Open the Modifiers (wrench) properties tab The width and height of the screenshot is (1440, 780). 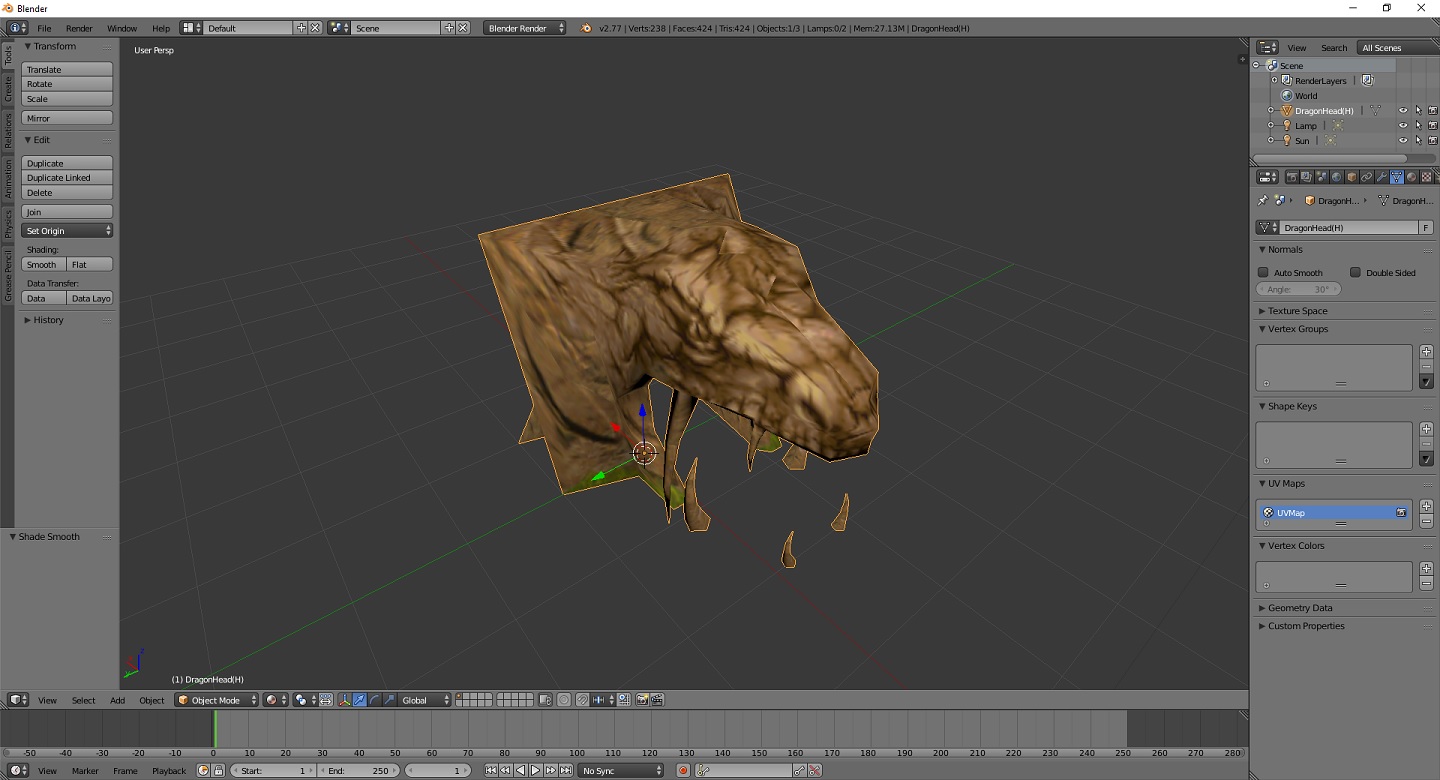(1381, 177)
